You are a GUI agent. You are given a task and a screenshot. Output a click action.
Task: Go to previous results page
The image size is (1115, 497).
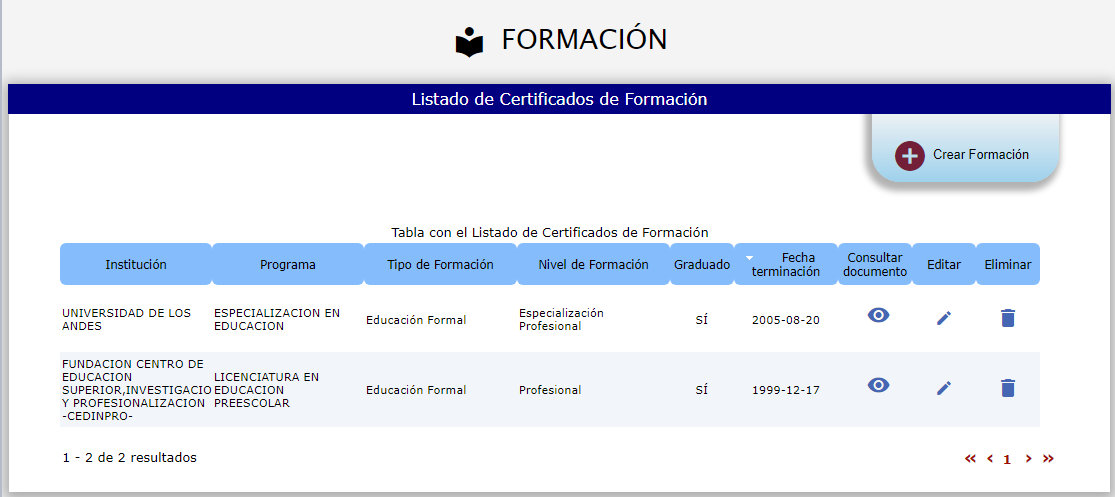coord(990,459)
